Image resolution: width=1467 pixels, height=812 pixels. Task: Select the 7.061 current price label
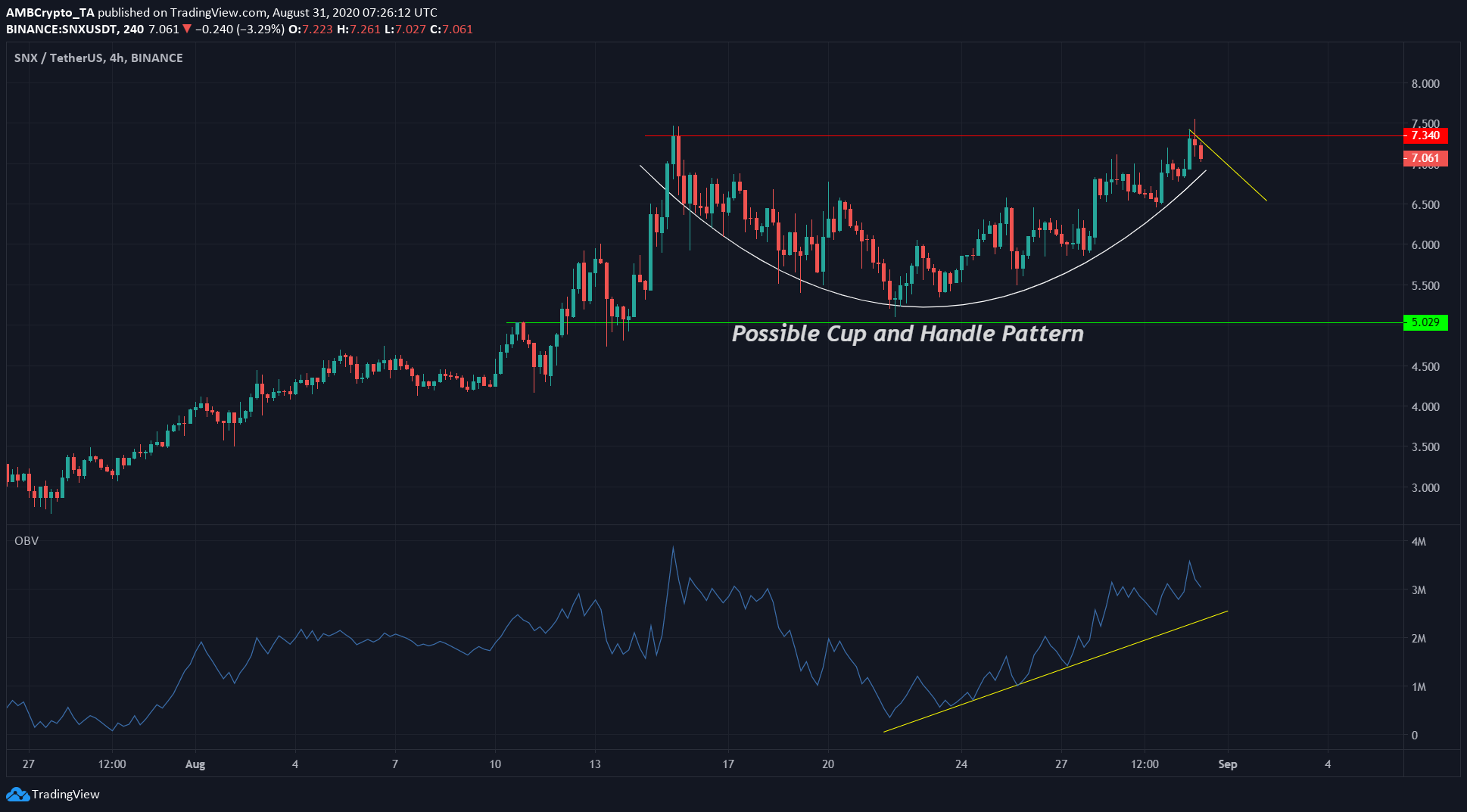click(x=1425, y=158)
